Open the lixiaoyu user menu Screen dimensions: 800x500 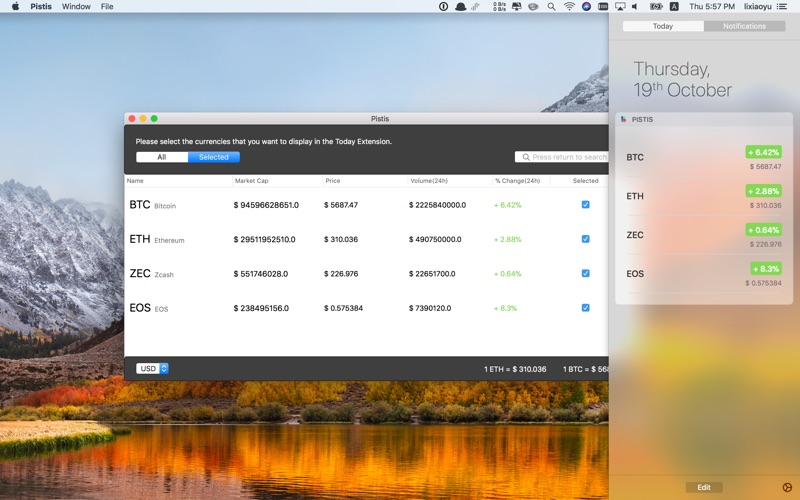coord(758,7)
